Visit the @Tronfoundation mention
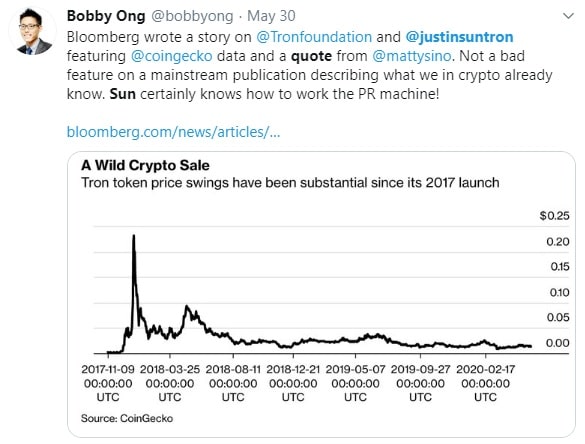585x444 pixels. coord(314,37)
